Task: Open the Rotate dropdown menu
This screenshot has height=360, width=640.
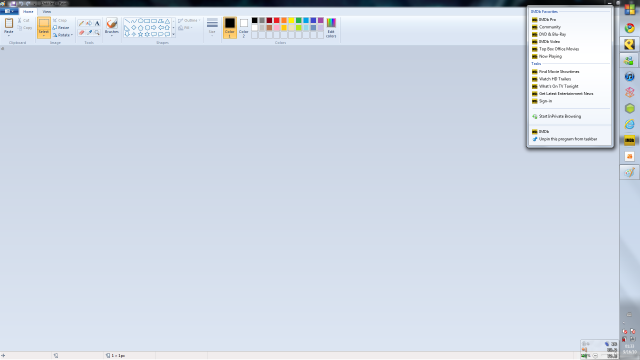Action: click(63, 35)
